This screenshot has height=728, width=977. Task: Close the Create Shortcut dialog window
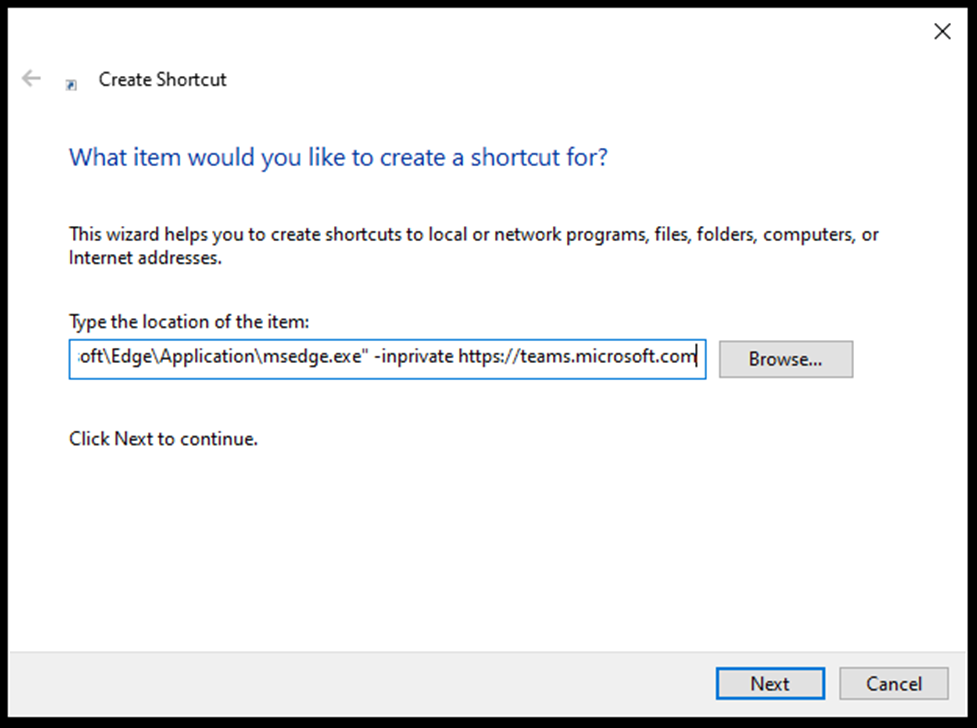[941, 32]
